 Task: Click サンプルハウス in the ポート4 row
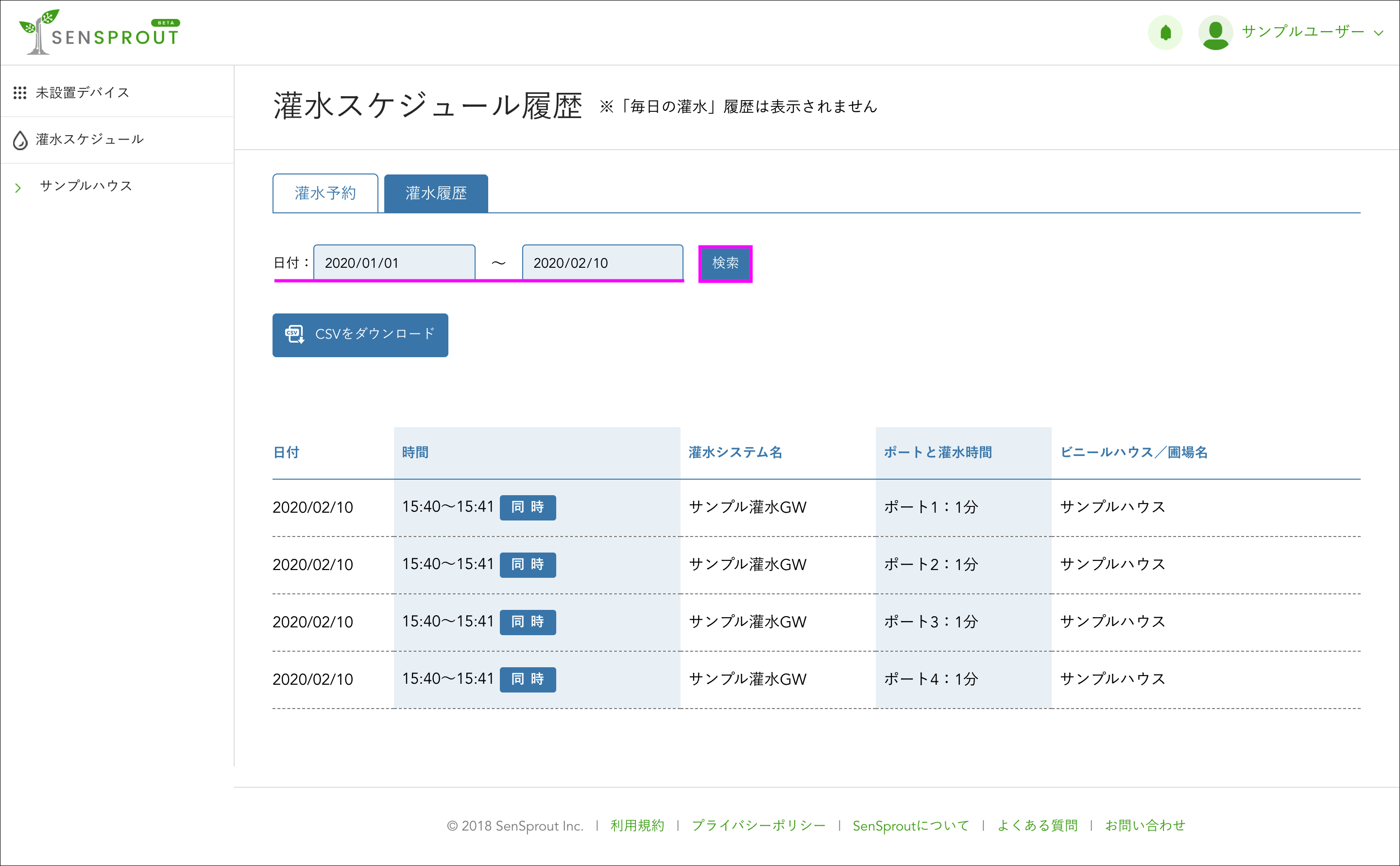pyautogui.click(x=1113, y=679)
